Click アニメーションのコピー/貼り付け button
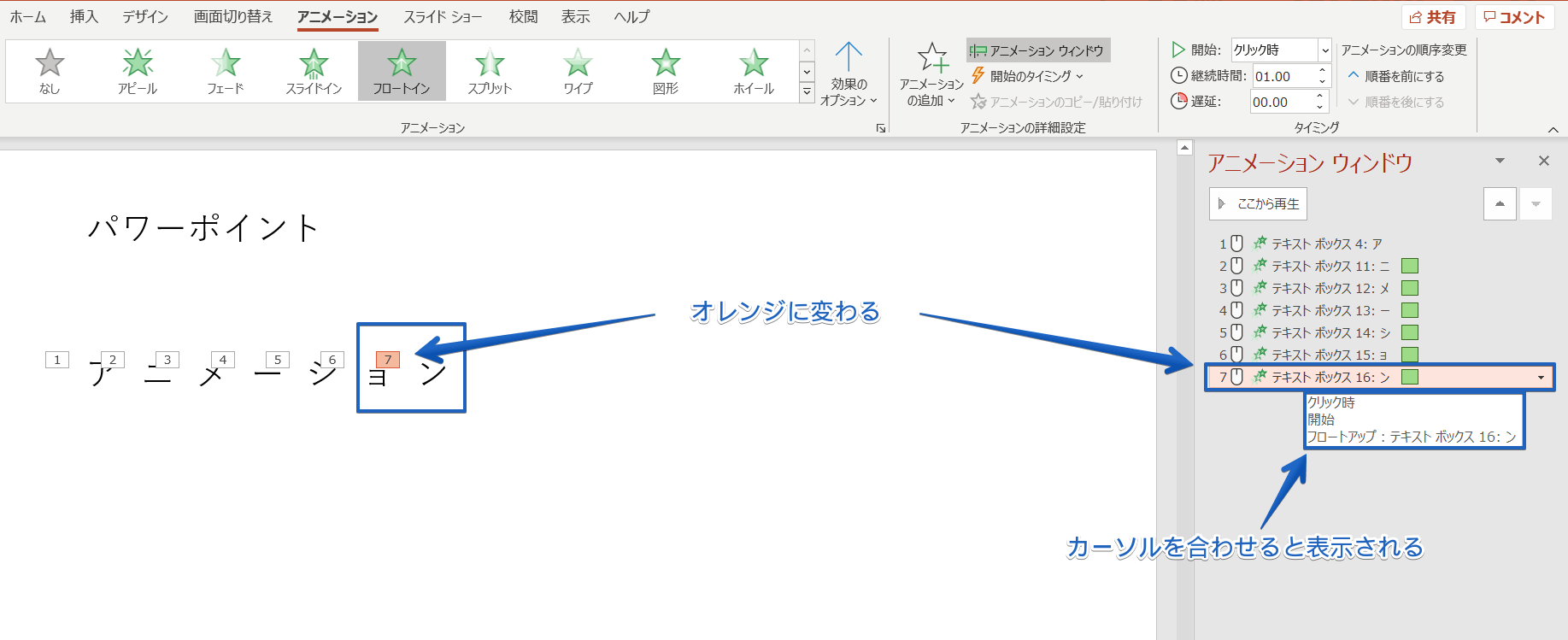Image resolution: width=1568 pixels, height=640 pixels. click(x=1056, y=102)
